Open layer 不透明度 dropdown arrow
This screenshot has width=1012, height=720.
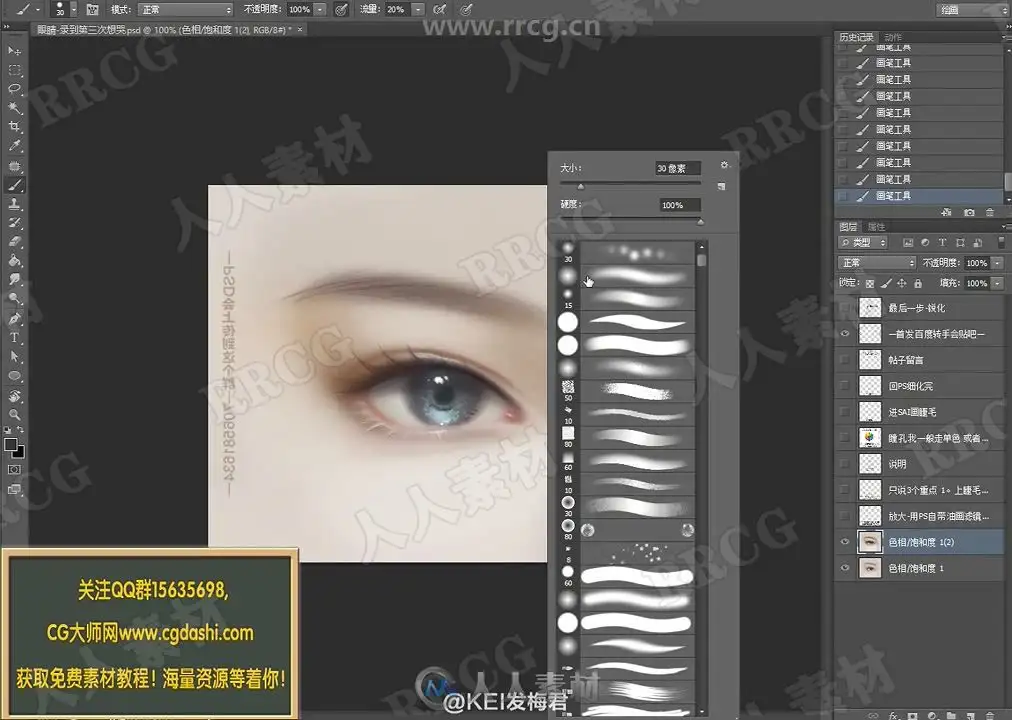coord(998,263)
